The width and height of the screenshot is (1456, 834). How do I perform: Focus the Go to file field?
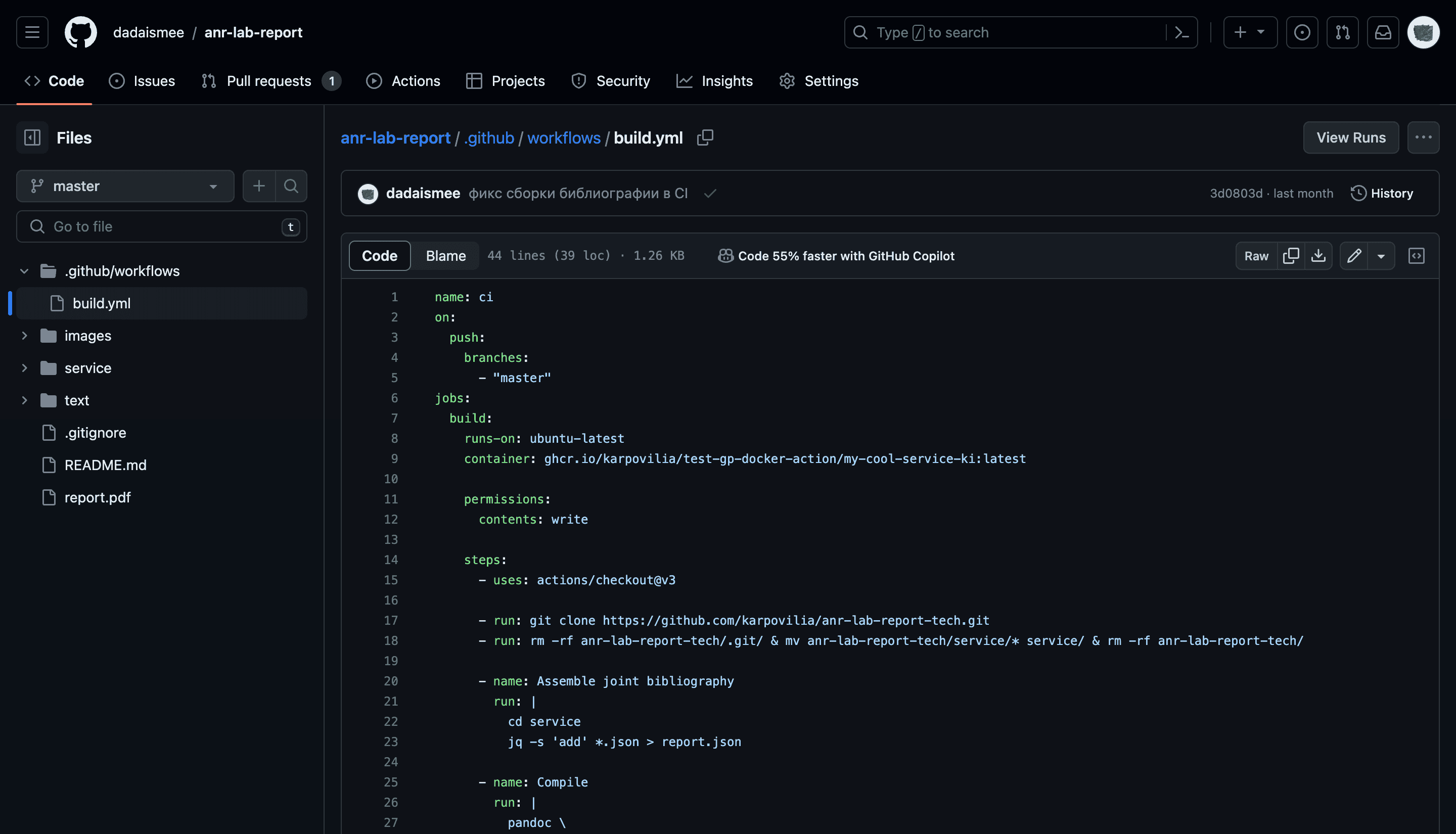pos(161,227)
